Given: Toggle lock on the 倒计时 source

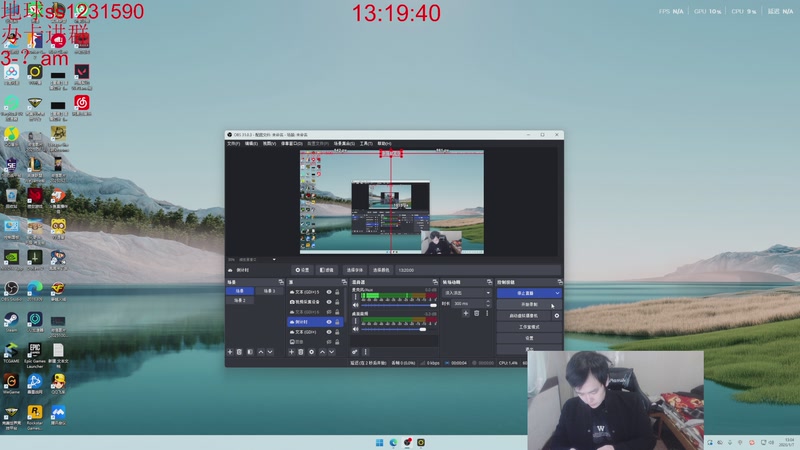Looking at the screenshot, I should (x=337, y=322).
